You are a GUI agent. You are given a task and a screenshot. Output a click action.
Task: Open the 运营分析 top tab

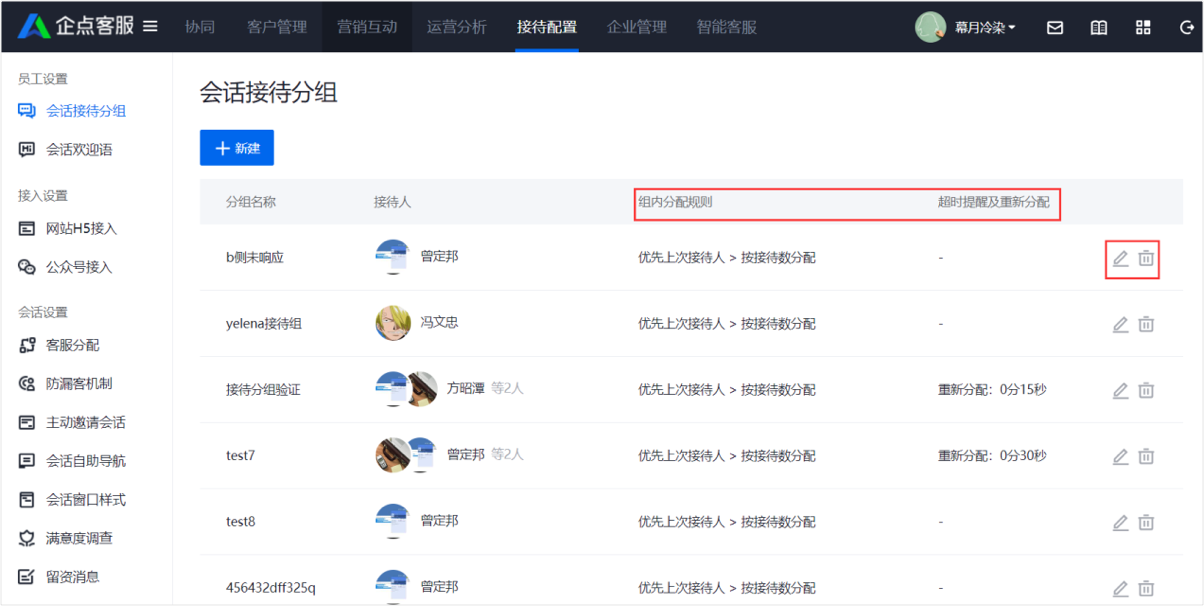point(457,27)
